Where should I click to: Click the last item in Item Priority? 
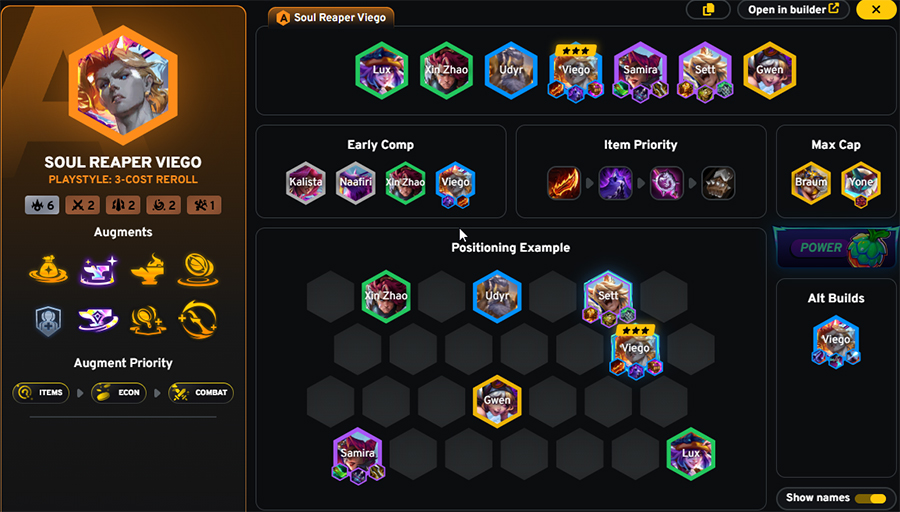tap(718, 183)
